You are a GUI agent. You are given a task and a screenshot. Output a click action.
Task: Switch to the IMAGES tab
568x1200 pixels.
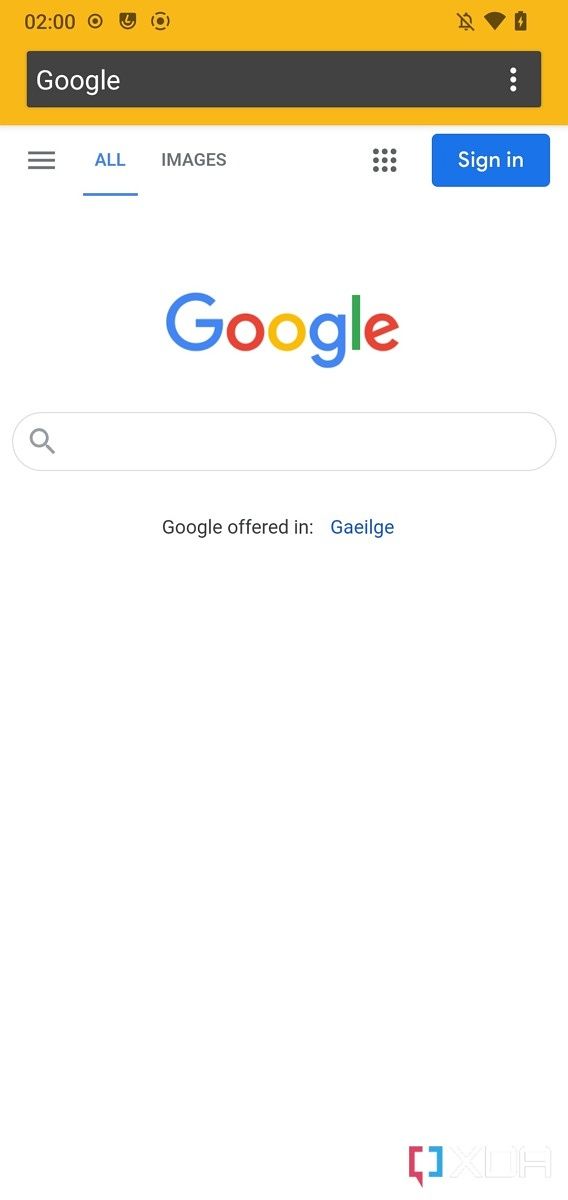click(194, 160)
